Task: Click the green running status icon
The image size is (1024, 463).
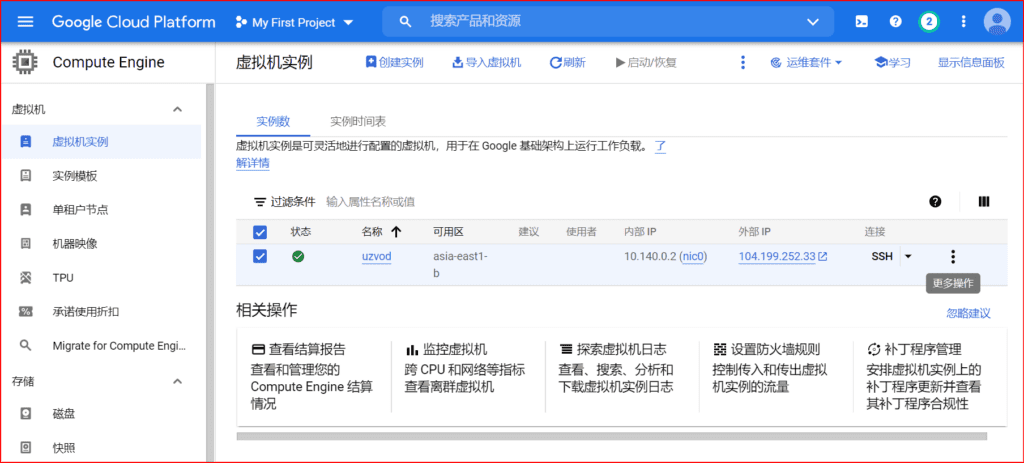Action: coord(298,257)
